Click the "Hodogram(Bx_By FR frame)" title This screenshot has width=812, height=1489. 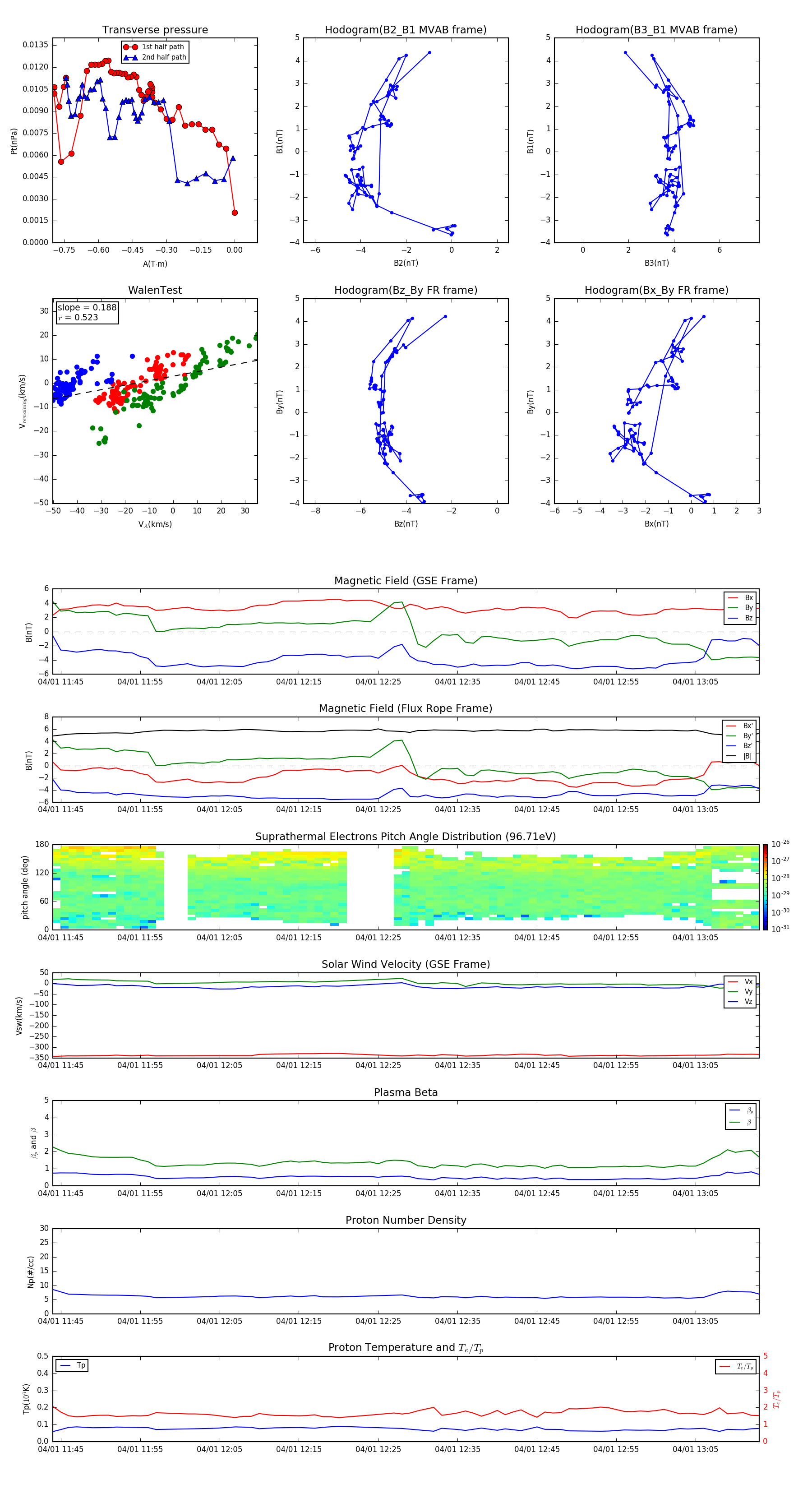(x=656, y=290)
